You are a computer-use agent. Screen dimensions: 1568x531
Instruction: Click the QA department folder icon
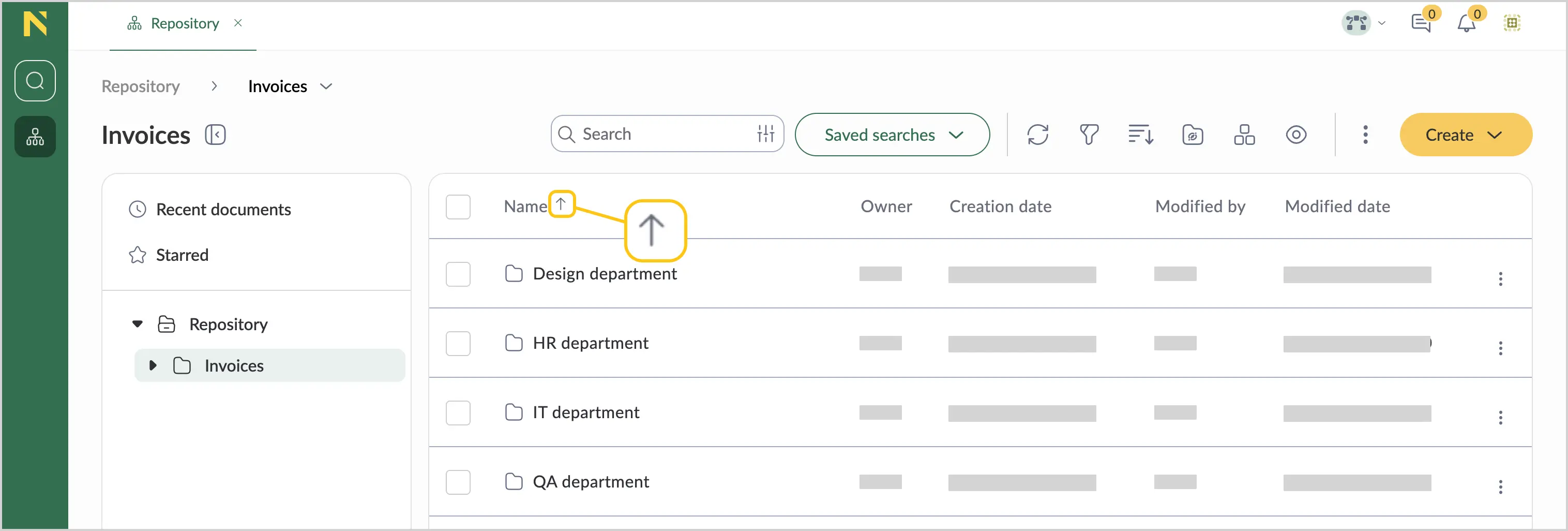[514, 482]
